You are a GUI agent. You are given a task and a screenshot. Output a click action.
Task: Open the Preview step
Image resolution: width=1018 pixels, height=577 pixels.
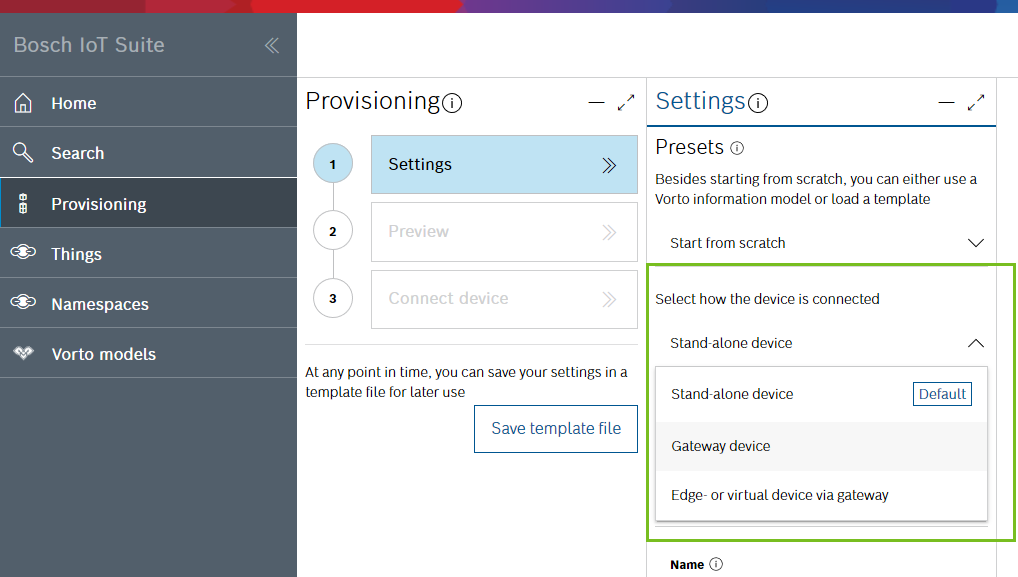(504, 232)
